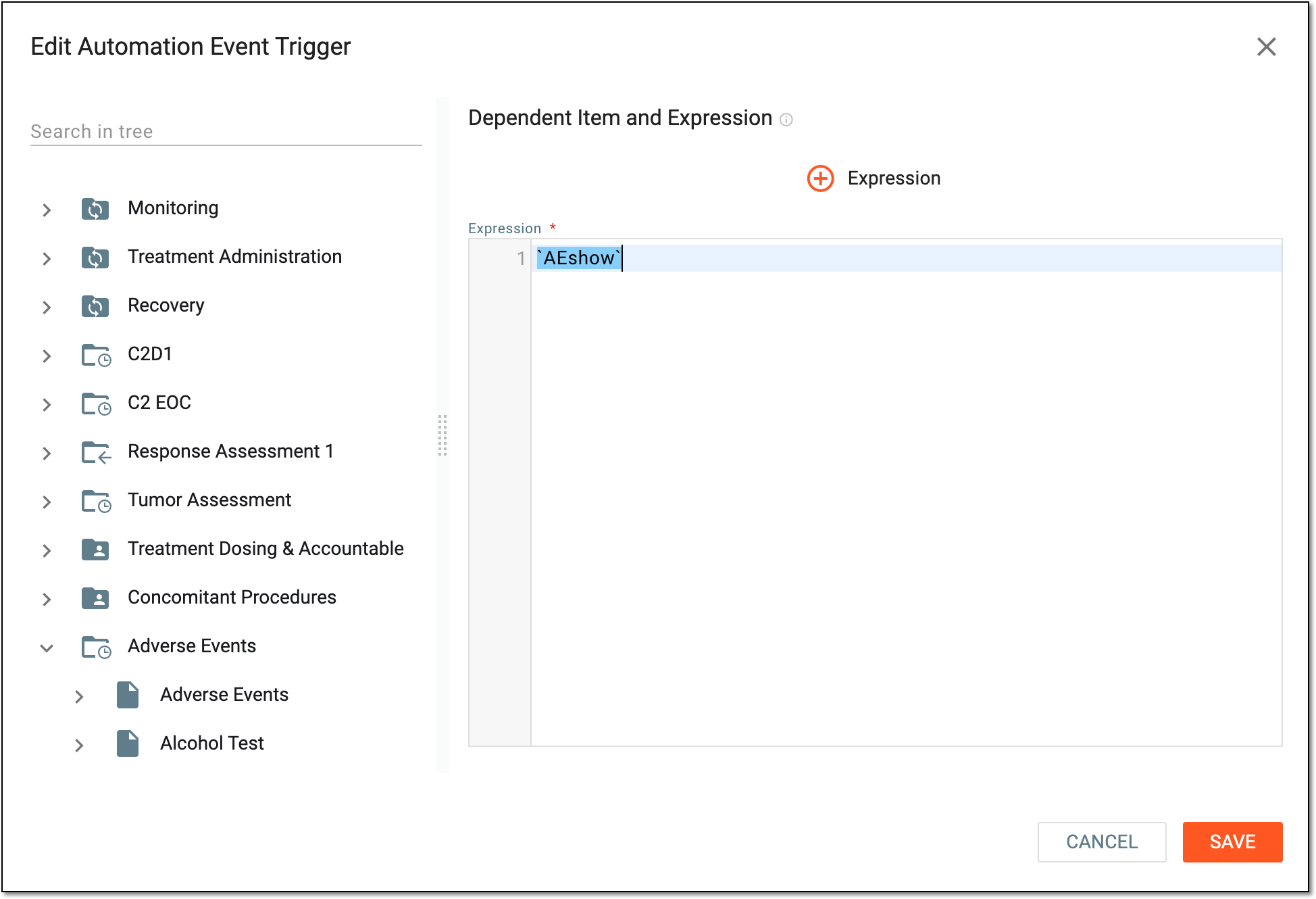Screen dimensions: 1316x899
Task: Save the automation event trigger
Action: pyautogui.click(x=1232, y=842)
